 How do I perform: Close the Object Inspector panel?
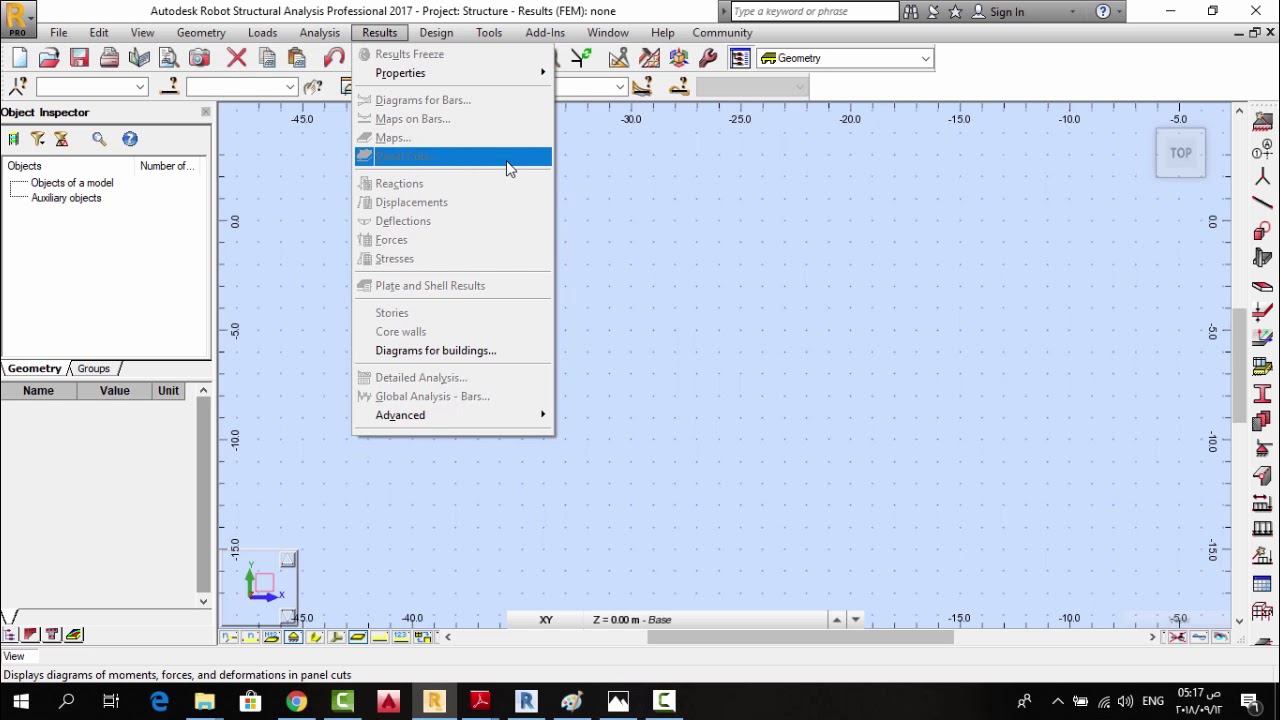pos(206,112)
